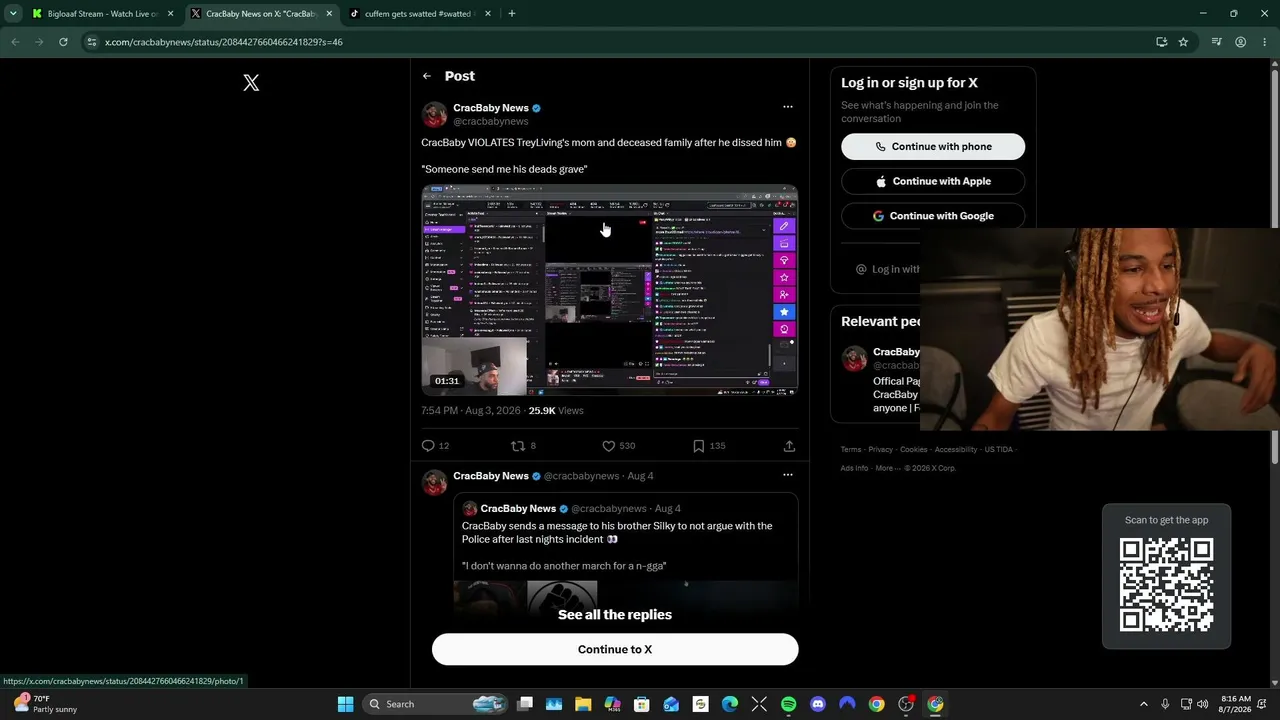Open CracBaby News avatar on main post
This screenshot has height=720, width=1280.
pyautogui.click(x=434, y=114)
